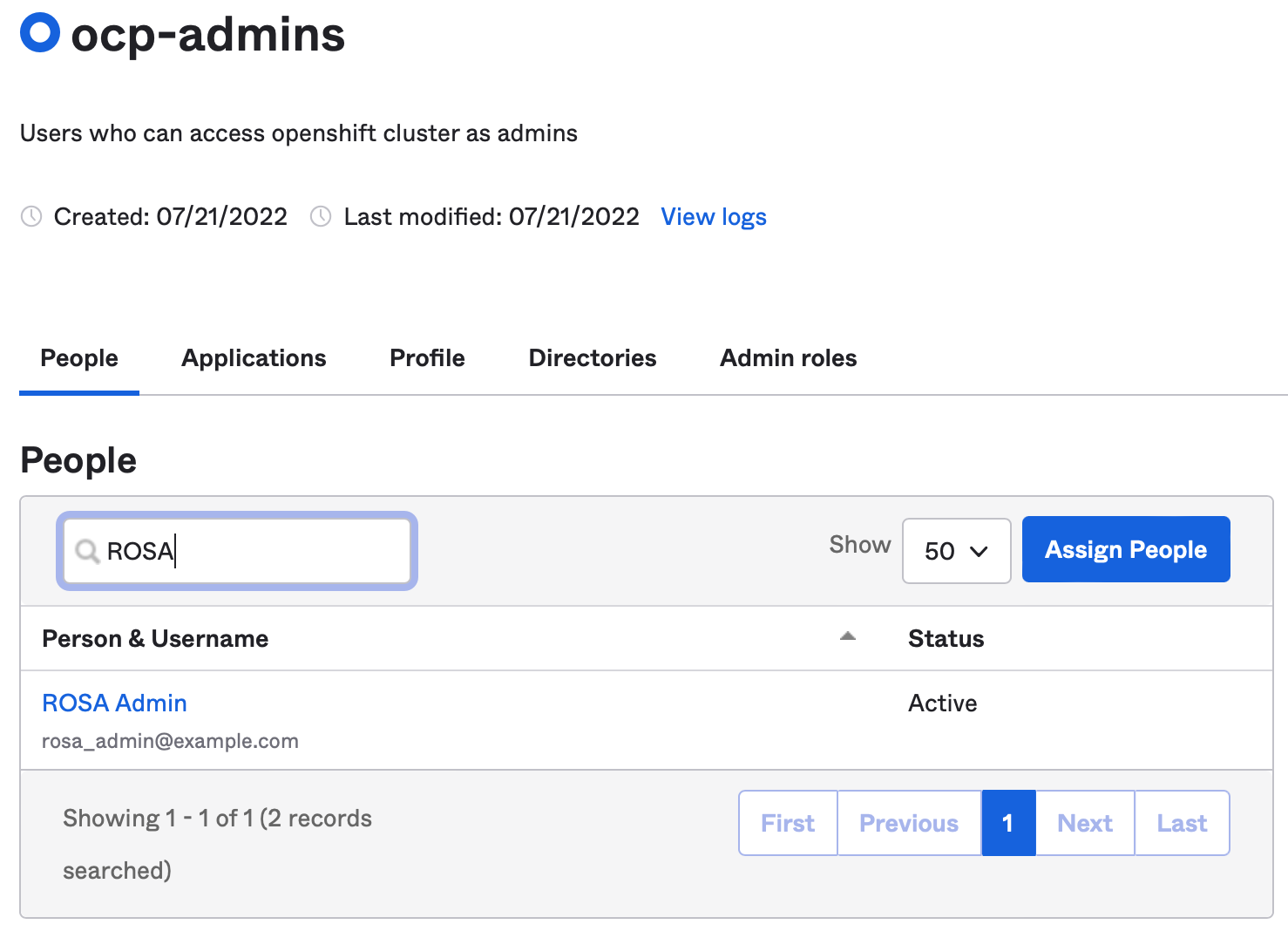Open the Directories tab

(x=592, y=357)
